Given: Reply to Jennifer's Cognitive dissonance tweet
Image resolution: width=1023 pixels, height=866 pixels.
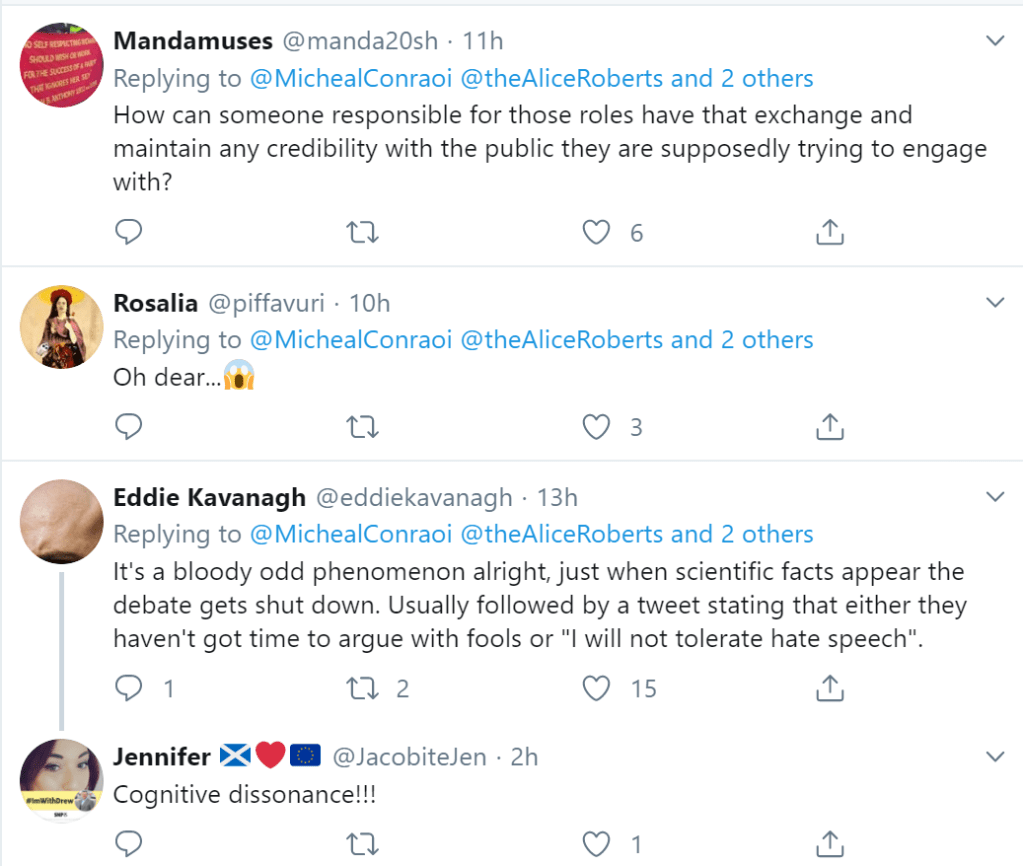Looking at the screenshot, I should [x=129, y=845].
